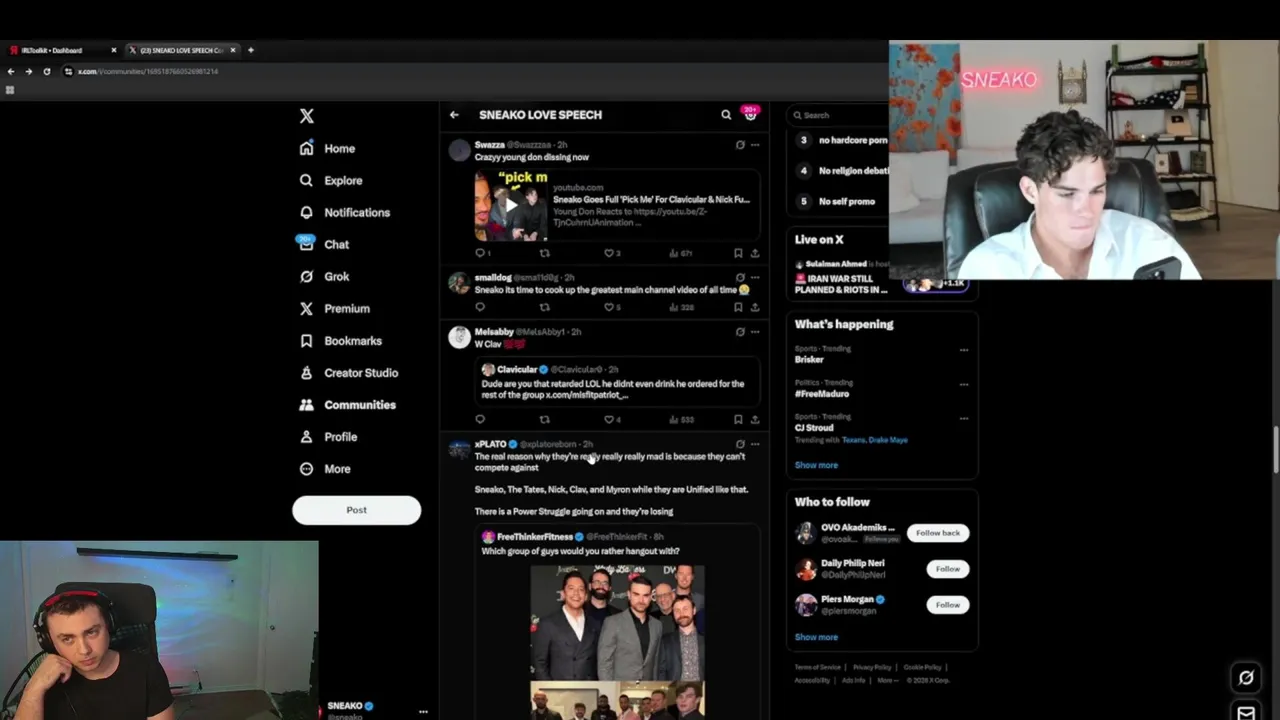1280x720 pixels.
Task: Open more options on xPLATO post
Action: pyautogui.click(x=755, y=444)
